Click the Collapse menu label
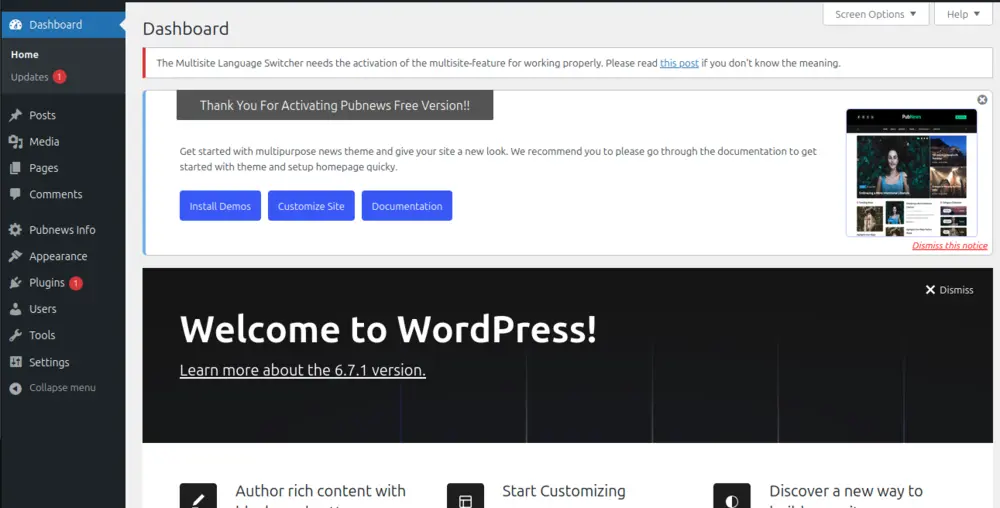Image resolution: width=1000 pixels, height=508 pixels. point(62,388)
